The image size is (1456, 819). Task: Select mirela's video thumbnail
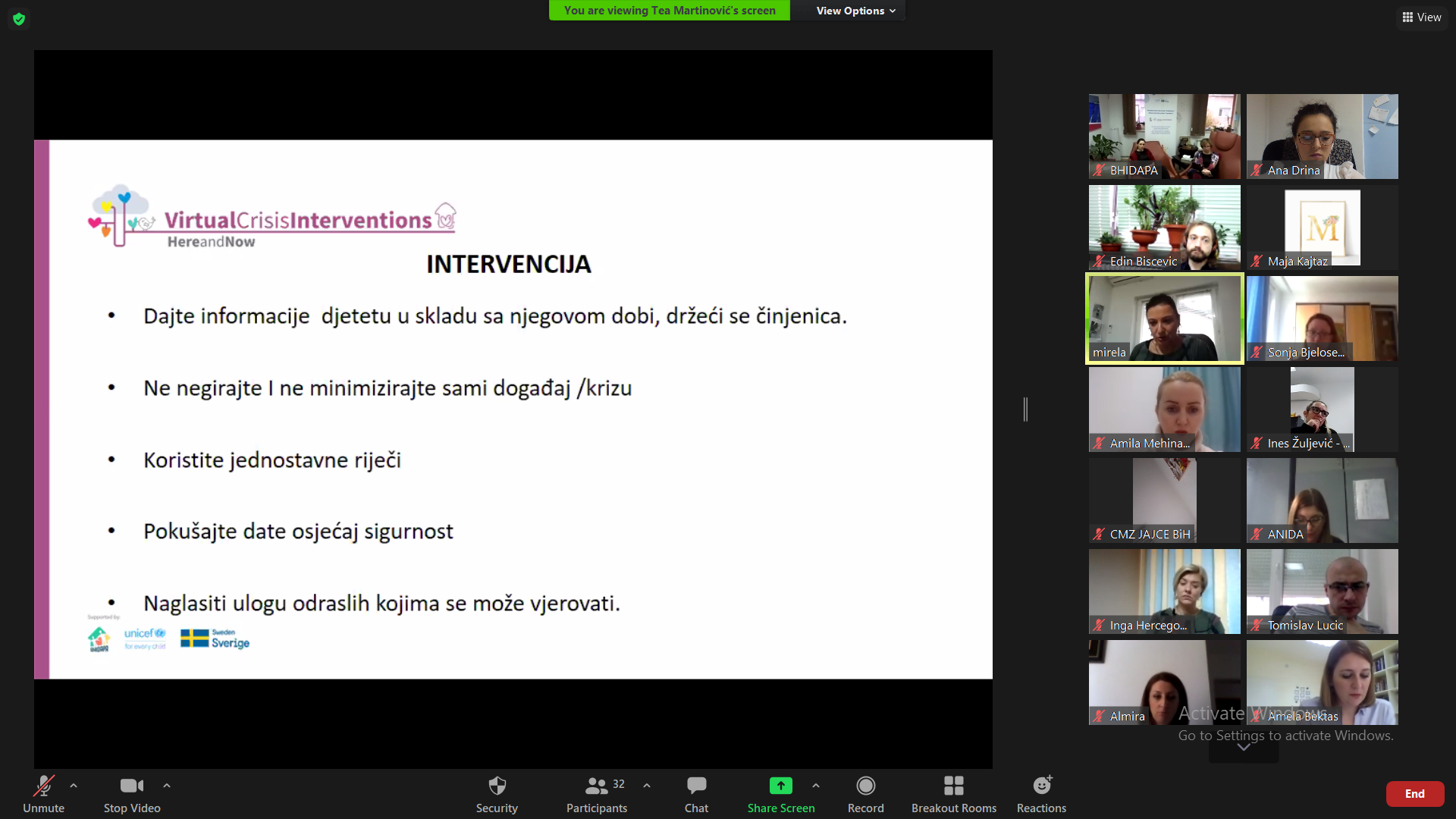(x=1165, y=318)
